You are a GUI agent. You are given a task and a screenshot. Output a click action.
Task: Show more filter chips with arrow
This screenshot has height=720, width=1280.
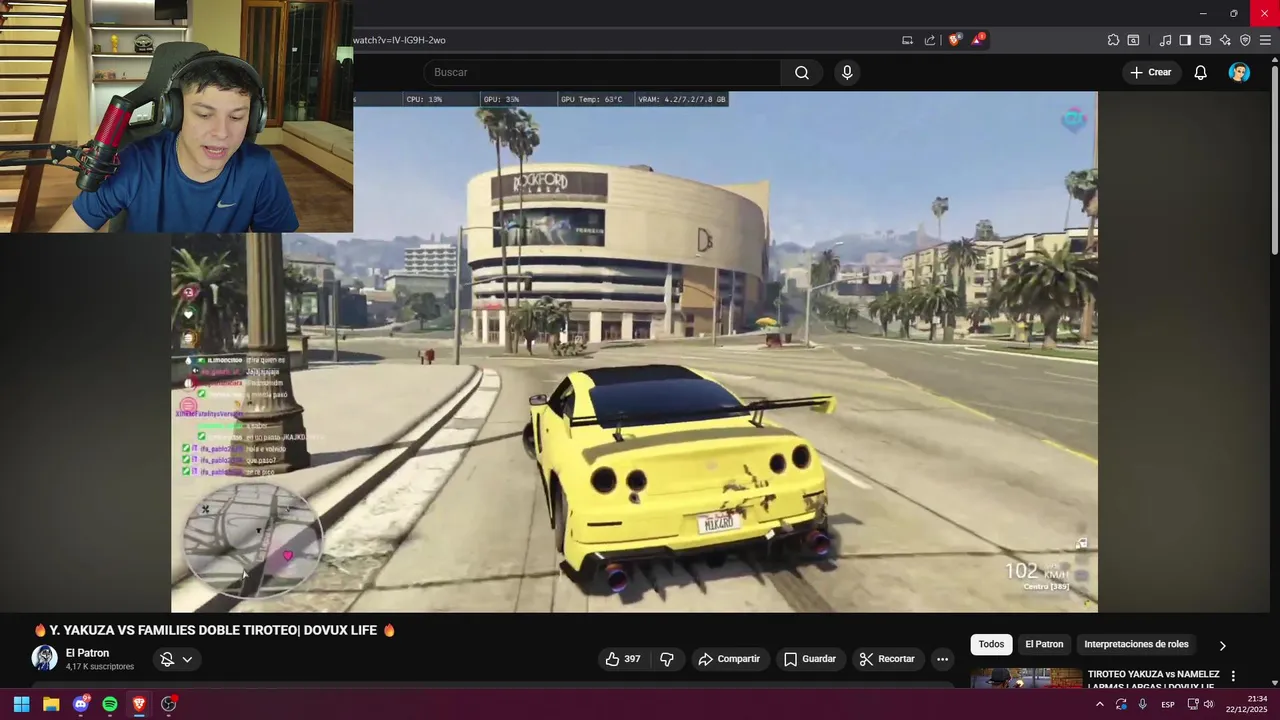1222,645
